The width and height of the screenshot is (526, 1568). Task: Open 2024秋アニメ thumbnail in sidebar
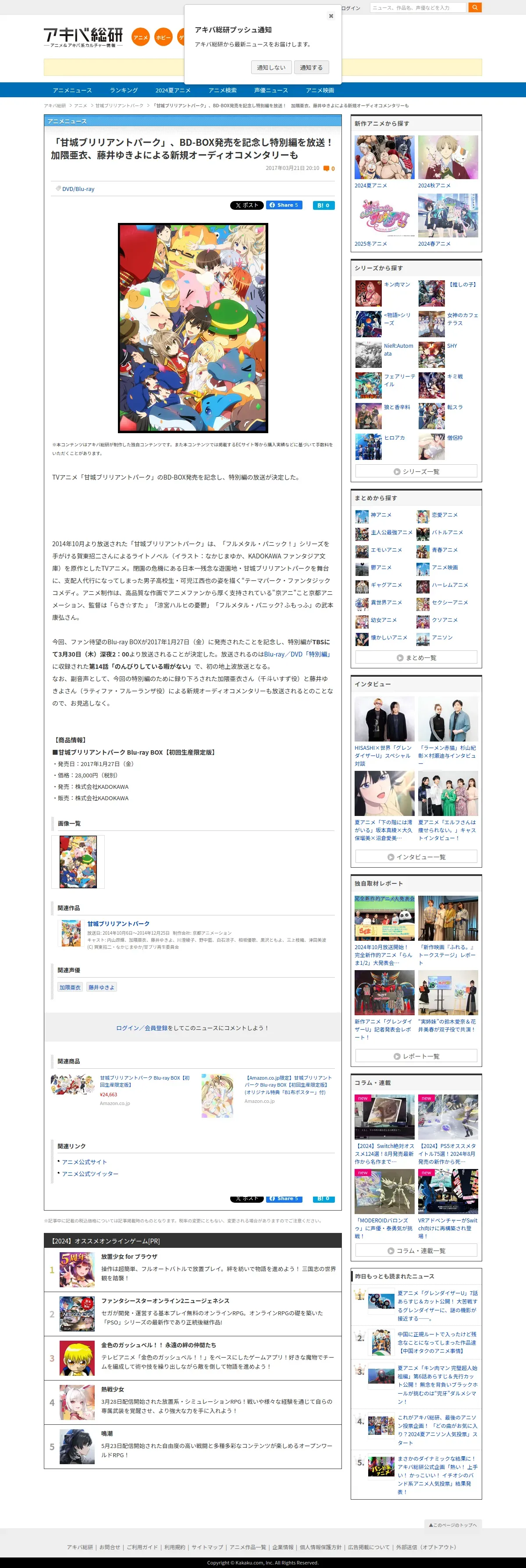click(448, 157)
